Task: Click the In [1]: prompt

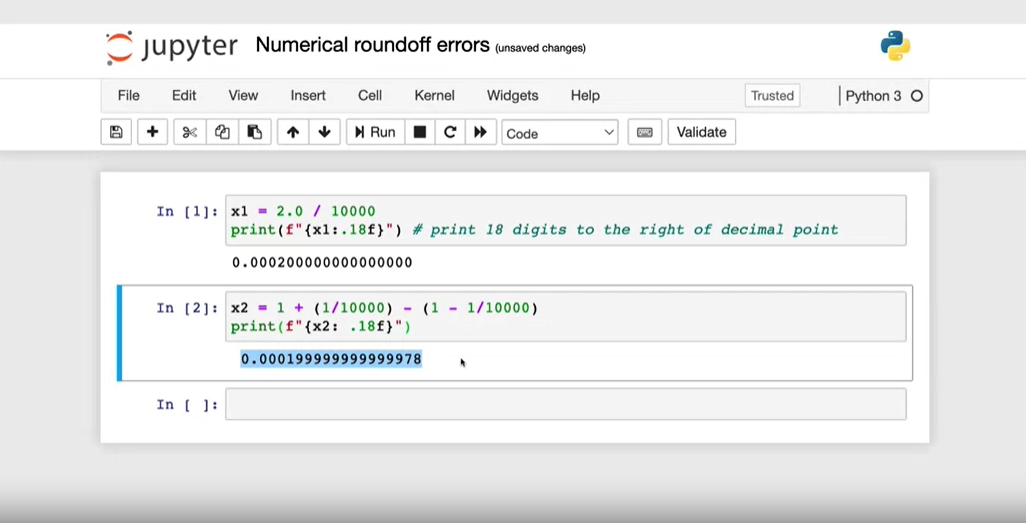Action: pyautogui.click(x=187, y=211)
